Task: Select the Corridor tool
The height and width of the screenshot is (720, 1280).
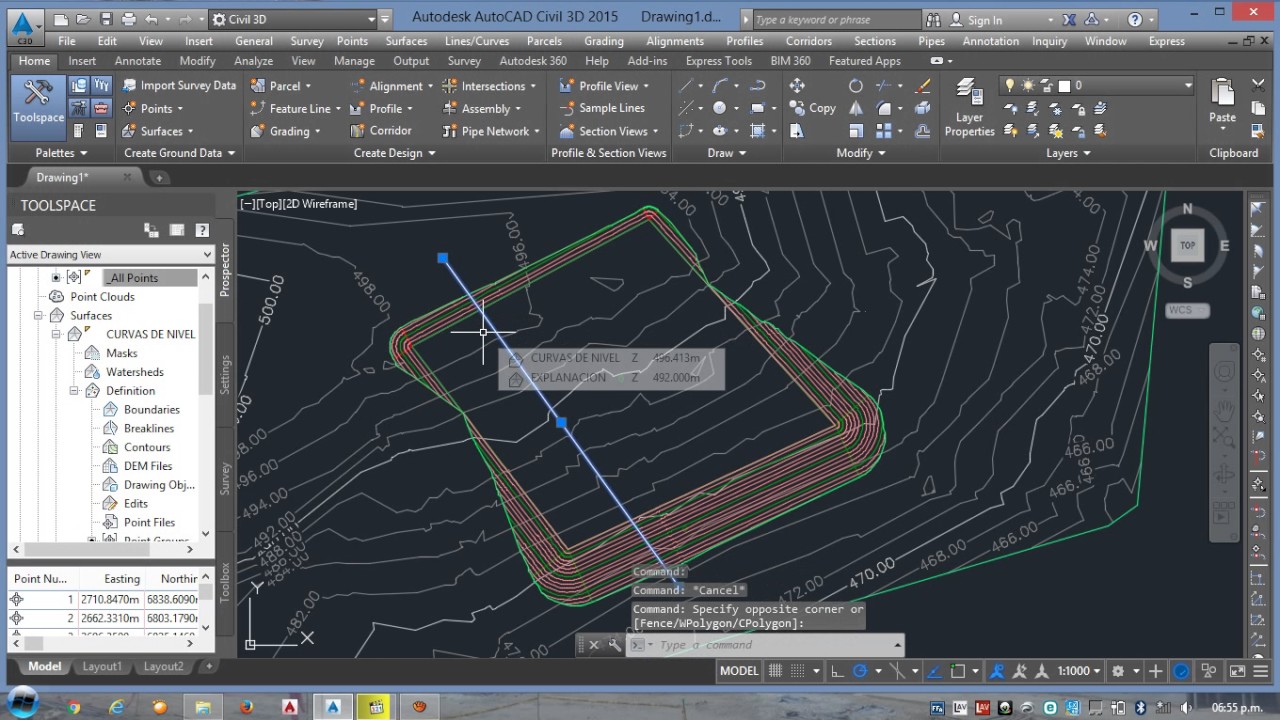Action: pos(381,131)
